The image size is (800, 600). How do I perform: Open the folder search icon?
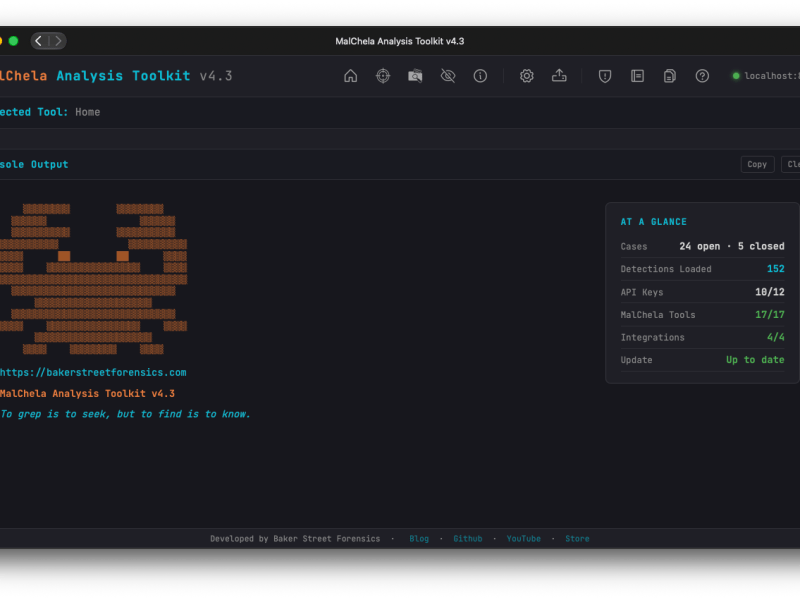[415, 76]
